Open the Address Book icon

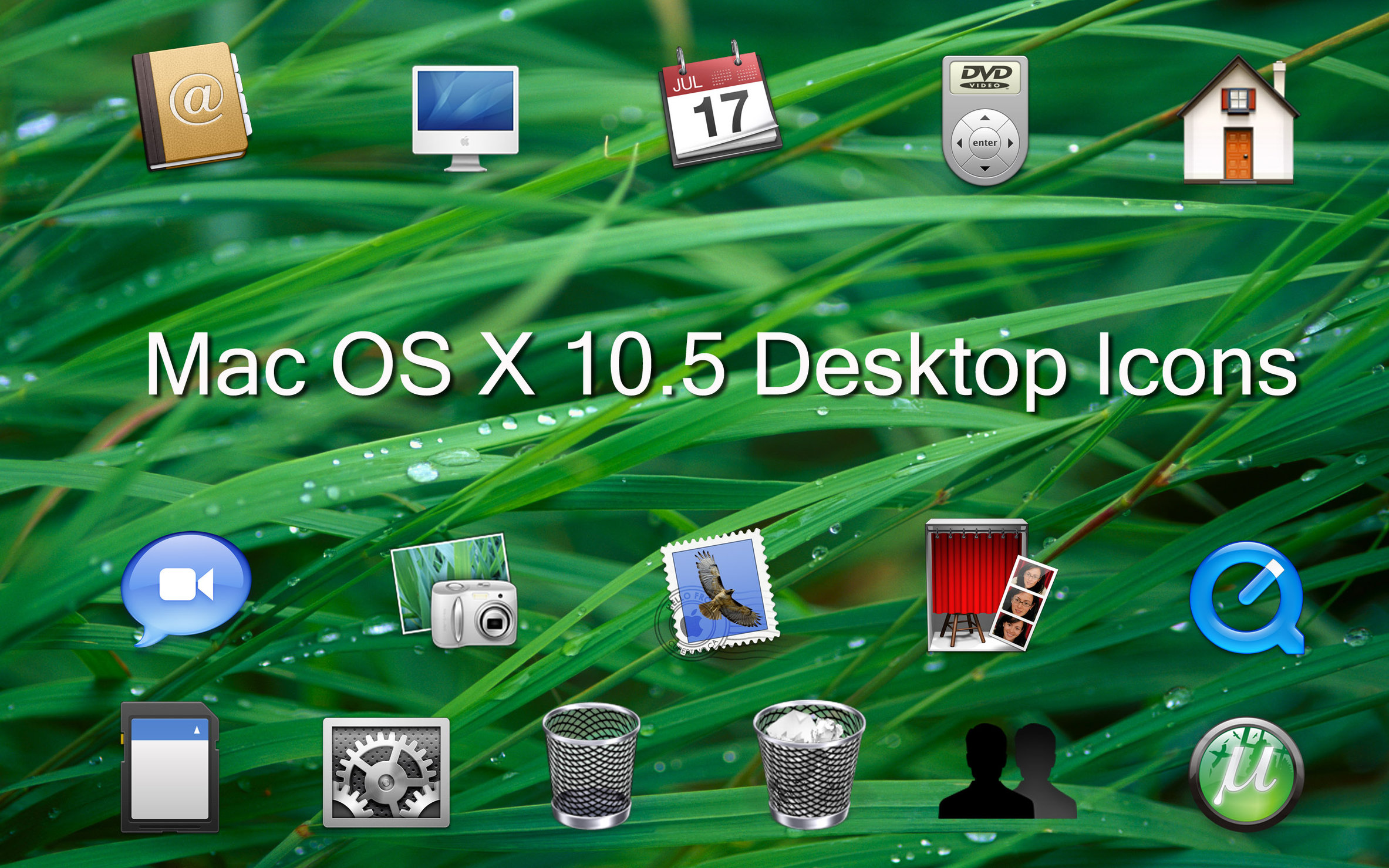pos(191,106)
